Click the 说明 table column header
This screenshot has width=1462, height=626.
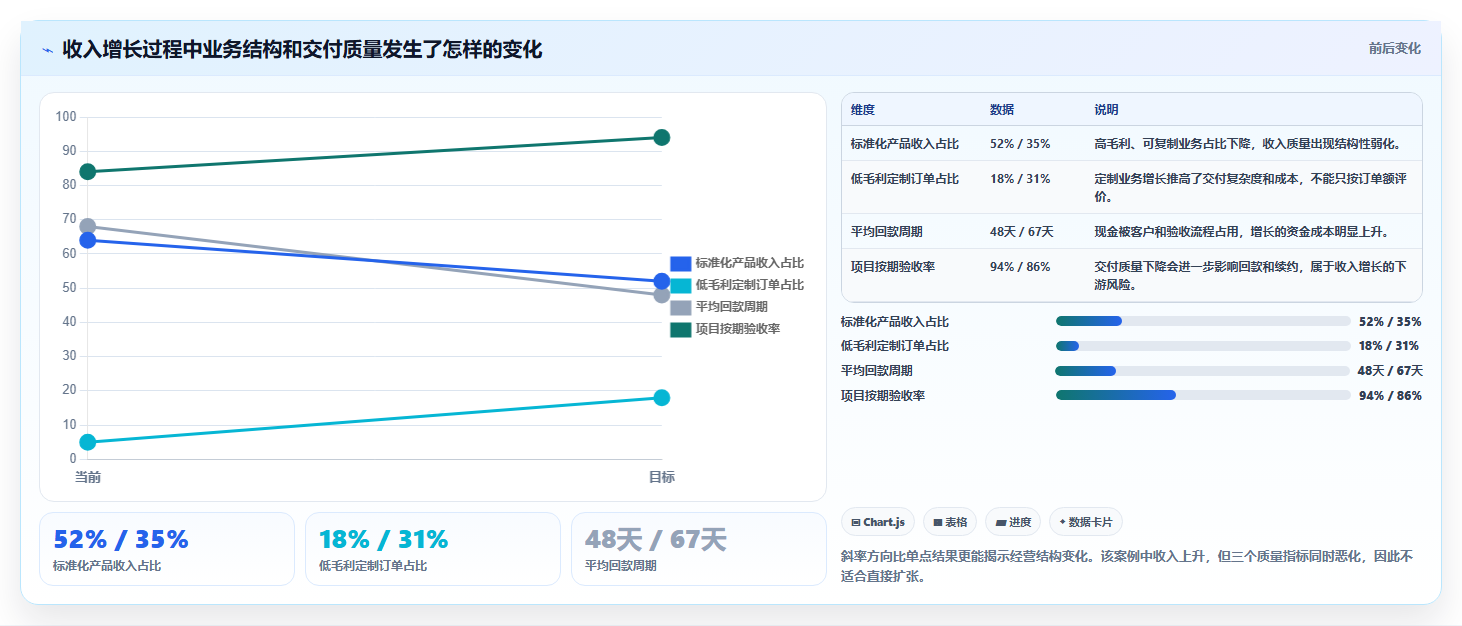(x=1107, y=110)
